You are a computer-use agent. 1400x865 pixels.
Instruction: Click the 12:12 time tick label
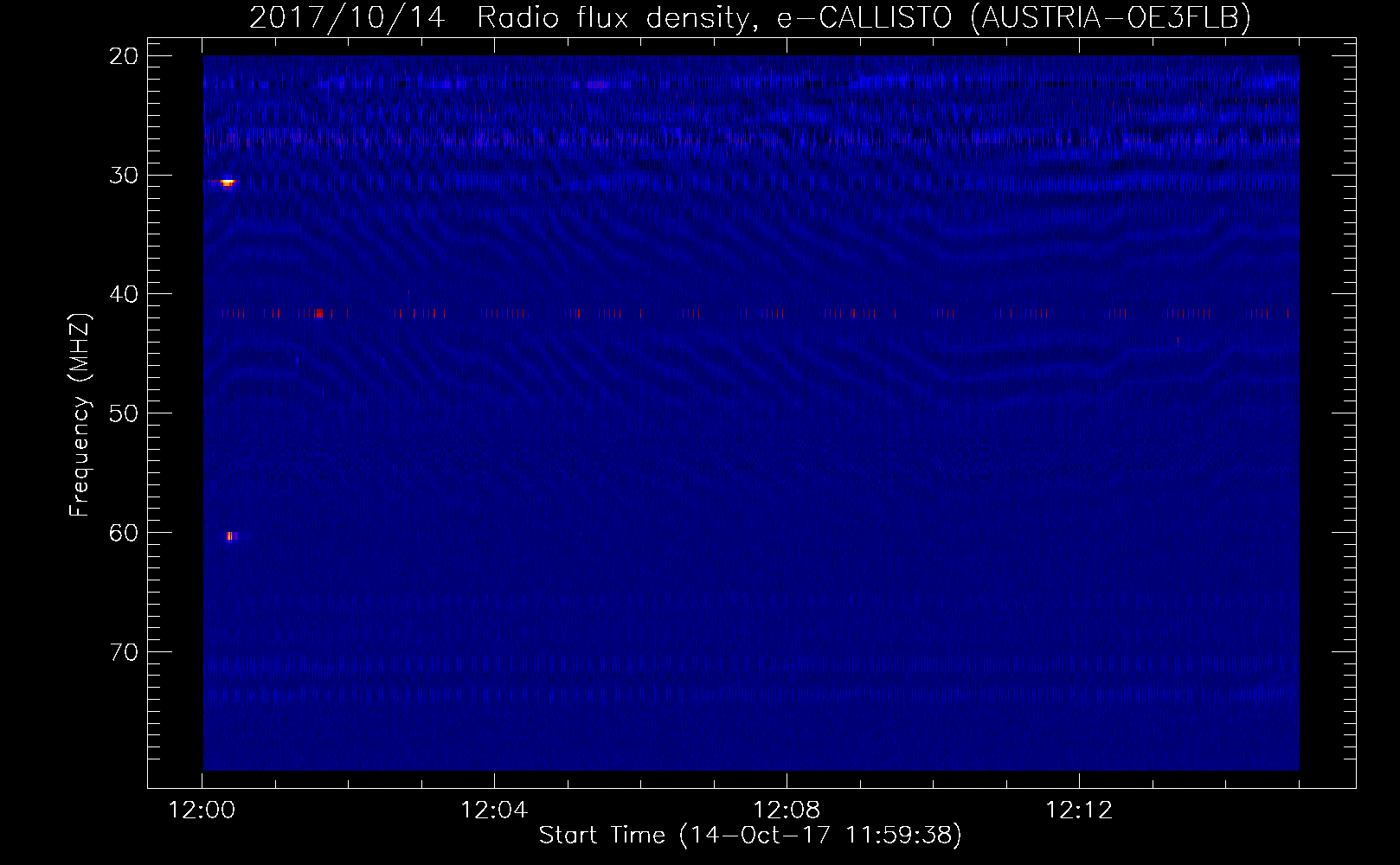(1079, 811)
